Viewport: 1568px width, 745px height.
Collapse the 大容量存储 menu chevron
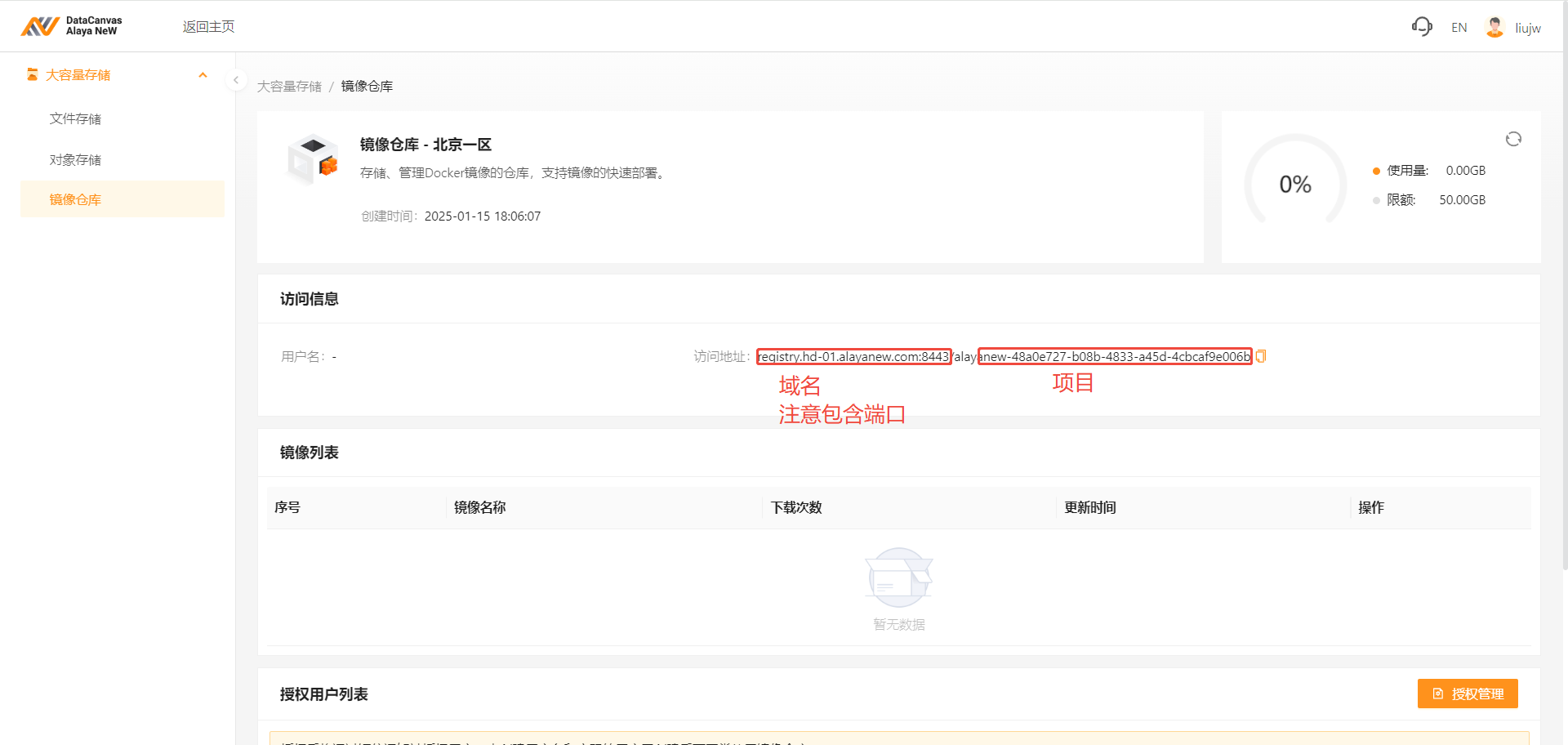203,75
